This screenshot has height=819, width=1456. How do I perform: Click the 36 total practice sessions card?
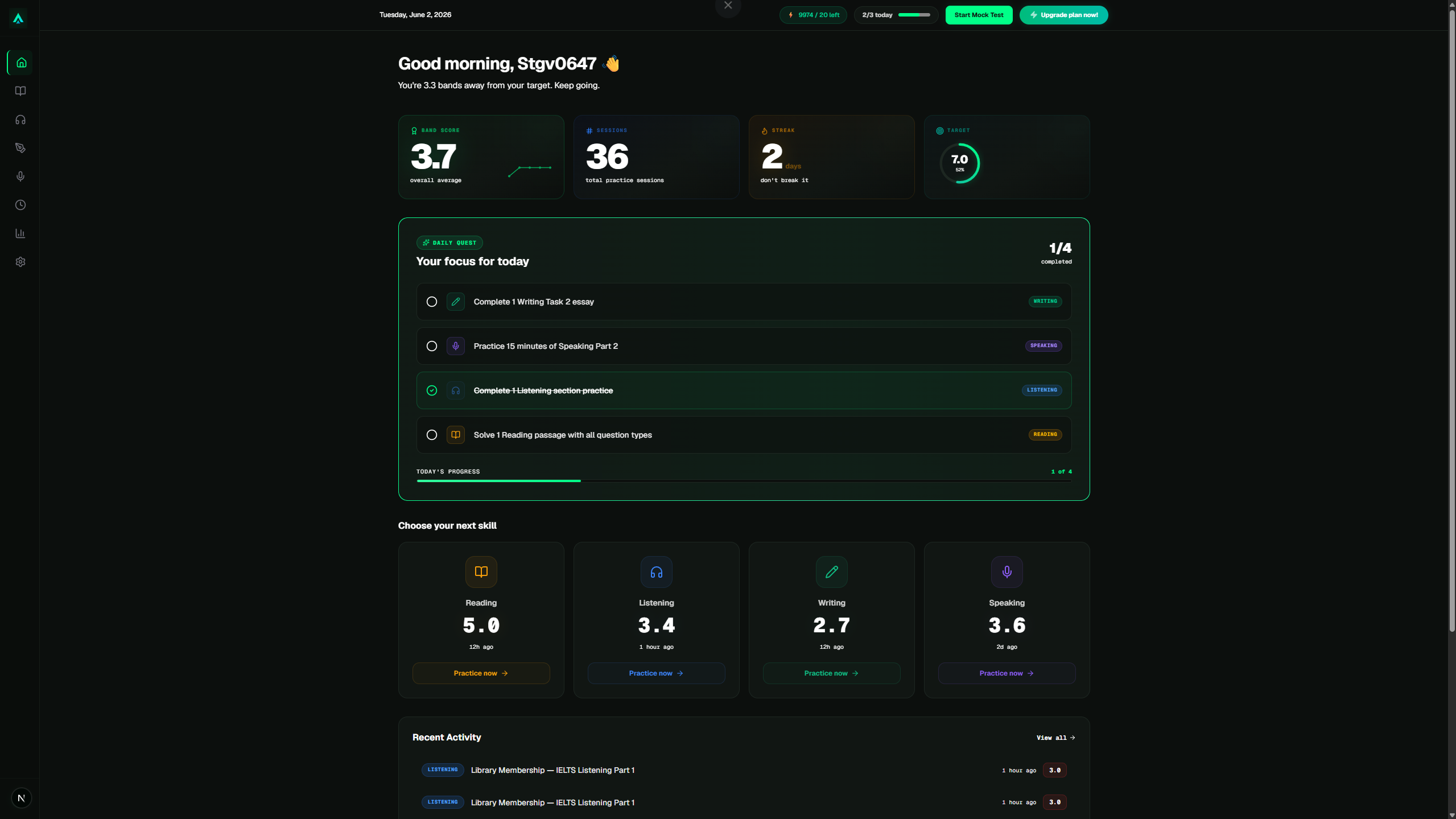[x=657, y=157]
